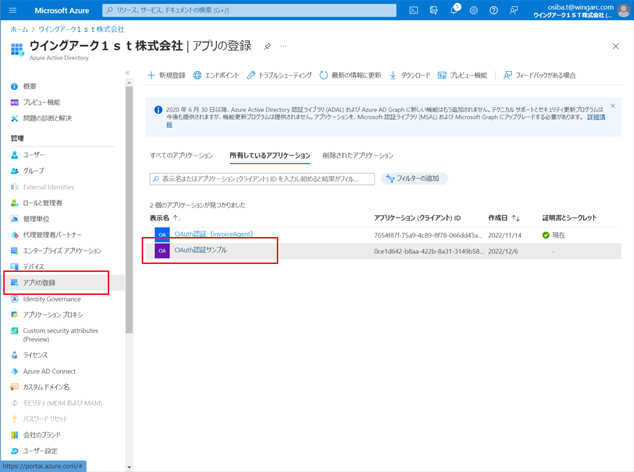Close the アプリの登録 blade
The image size is (634, 472).
(x=615, y=46)
